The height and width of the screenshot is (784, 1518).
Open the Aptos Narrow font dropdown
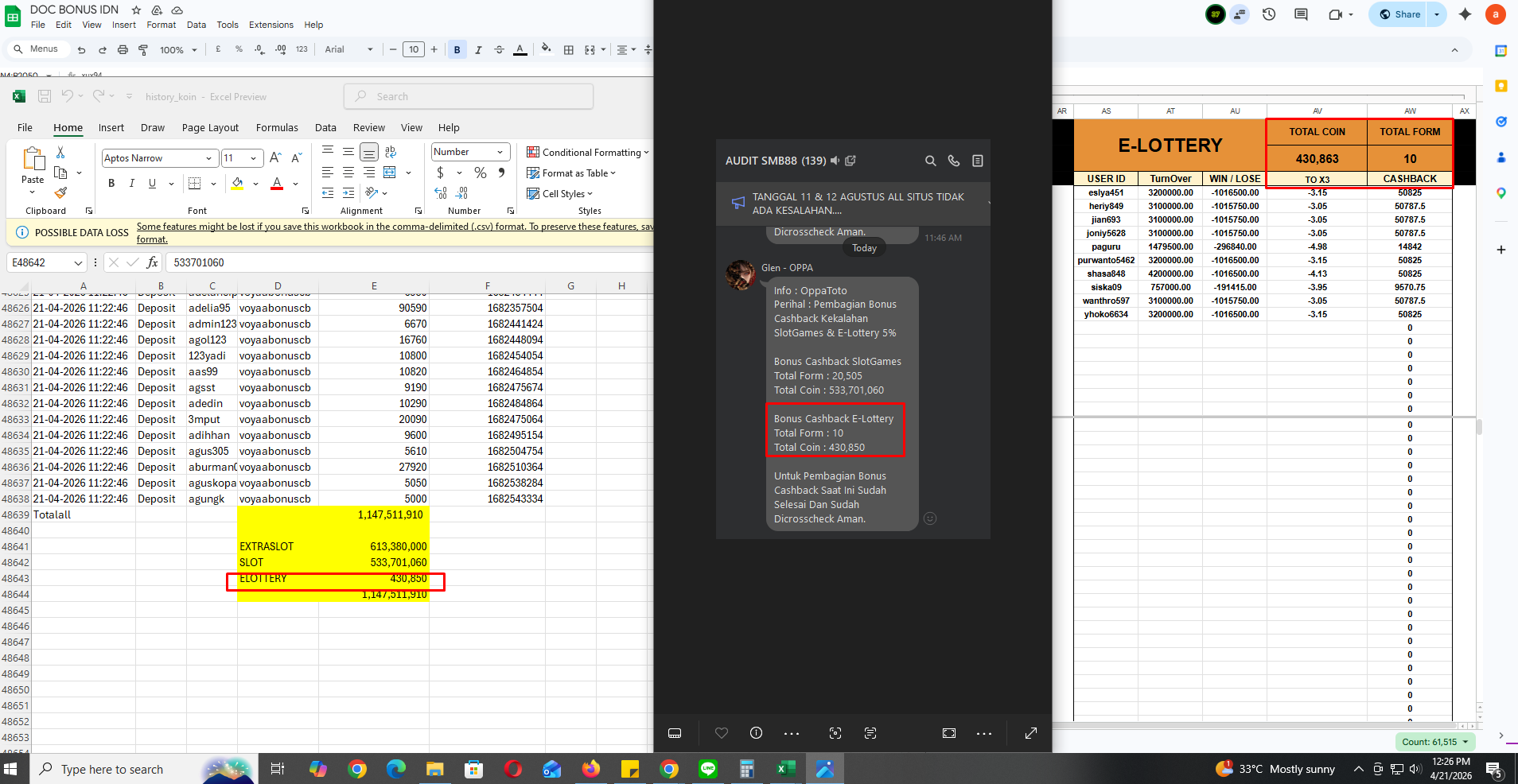pos(209,158)
